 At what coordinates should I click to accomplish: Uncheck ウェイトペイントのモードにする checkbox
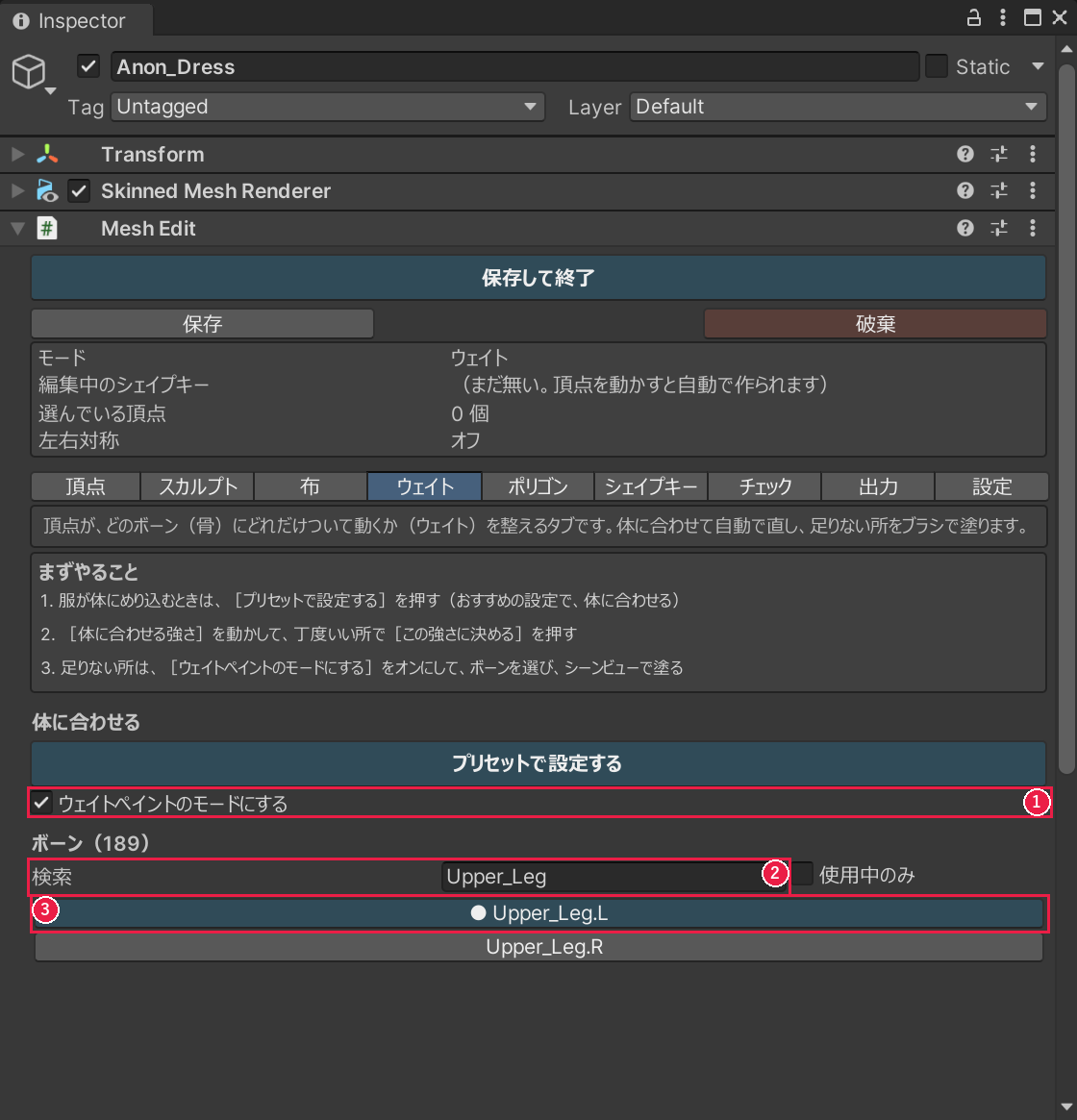(x=41, y=802)
